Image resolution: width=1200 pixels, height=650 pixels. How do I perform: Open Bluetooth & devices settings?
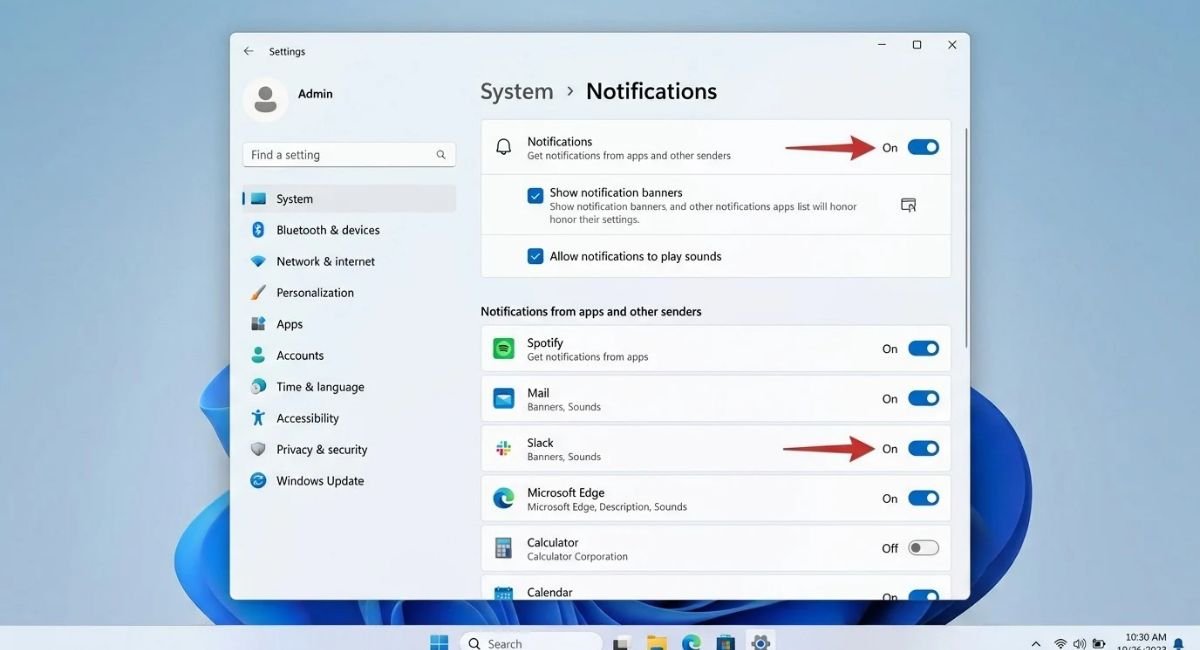point(349,230)
